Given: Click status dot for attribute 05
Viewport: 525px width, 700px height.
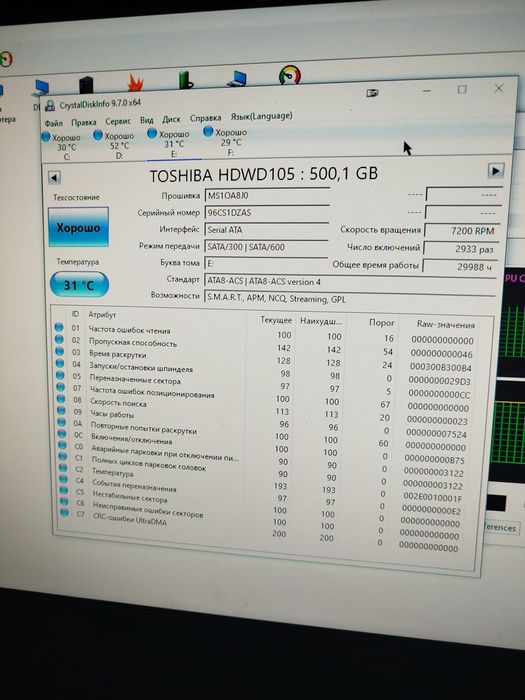Looking at the screenshot, I should click(x=61, y=375).
